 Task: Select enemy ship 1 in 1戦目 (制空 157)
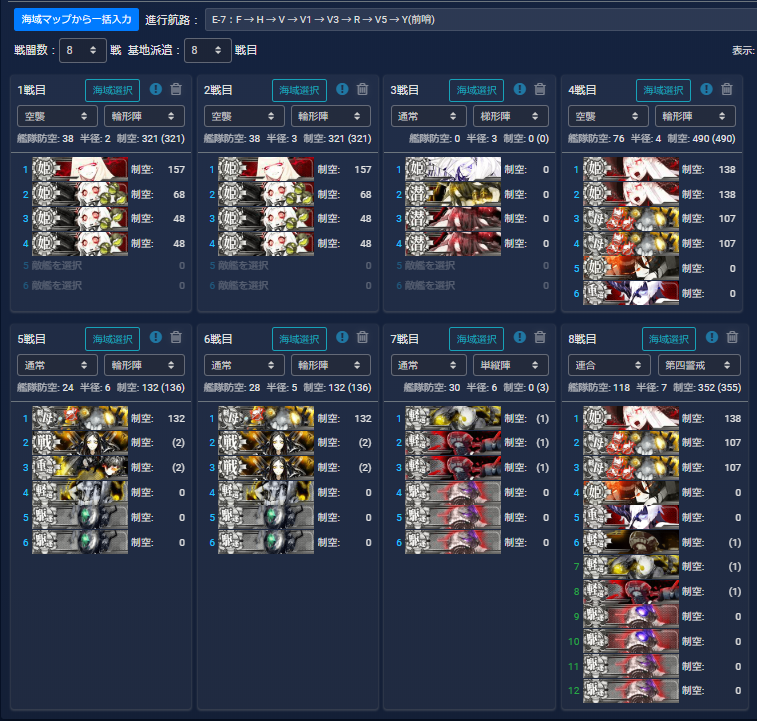(x=80, y=169)
